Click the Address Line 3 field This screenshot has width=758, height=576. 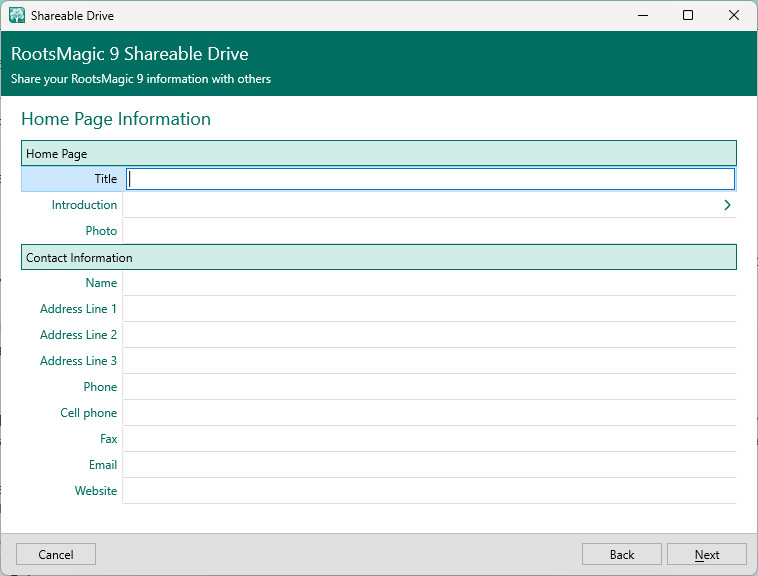(x=430, y=361)
